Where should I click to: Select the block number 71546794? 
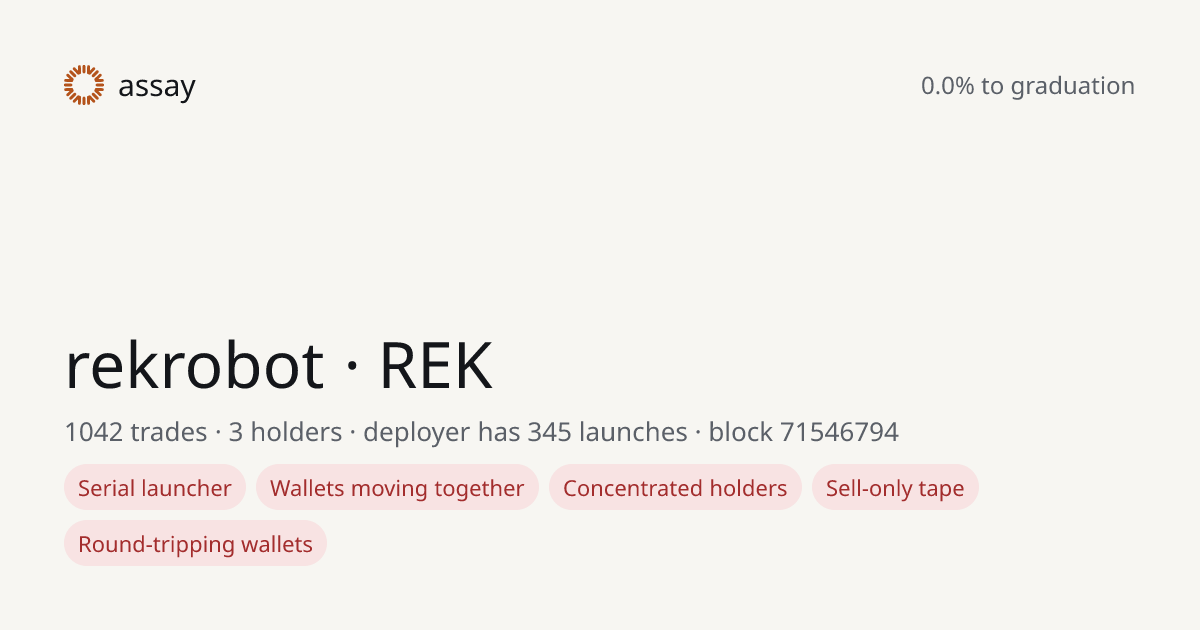(839, 432)
